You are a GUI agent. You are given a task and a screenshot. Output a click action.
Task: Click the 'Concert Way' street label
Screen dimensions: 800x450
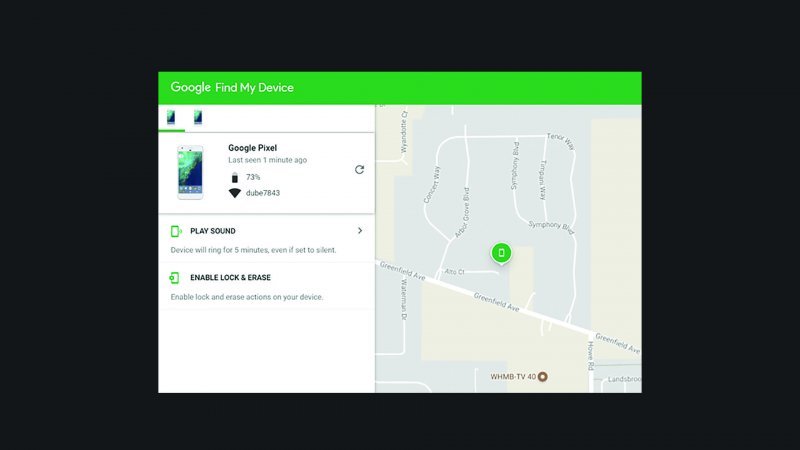click(432, 185)
